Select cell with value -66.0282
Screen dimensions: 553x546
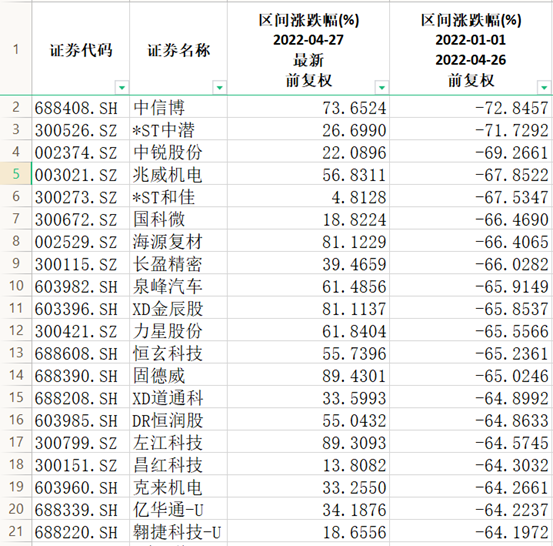point(471,263)
